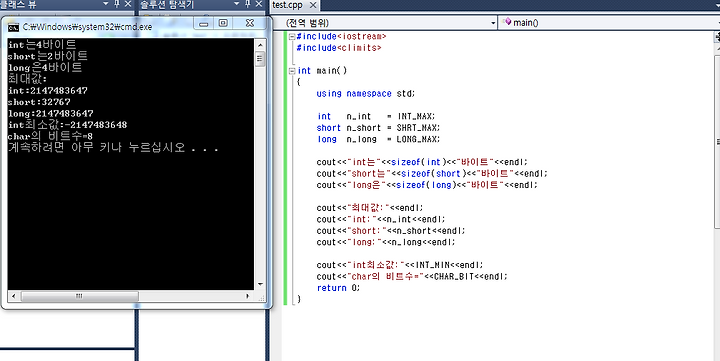Click the #include<climits> code line

click(339, 48)
